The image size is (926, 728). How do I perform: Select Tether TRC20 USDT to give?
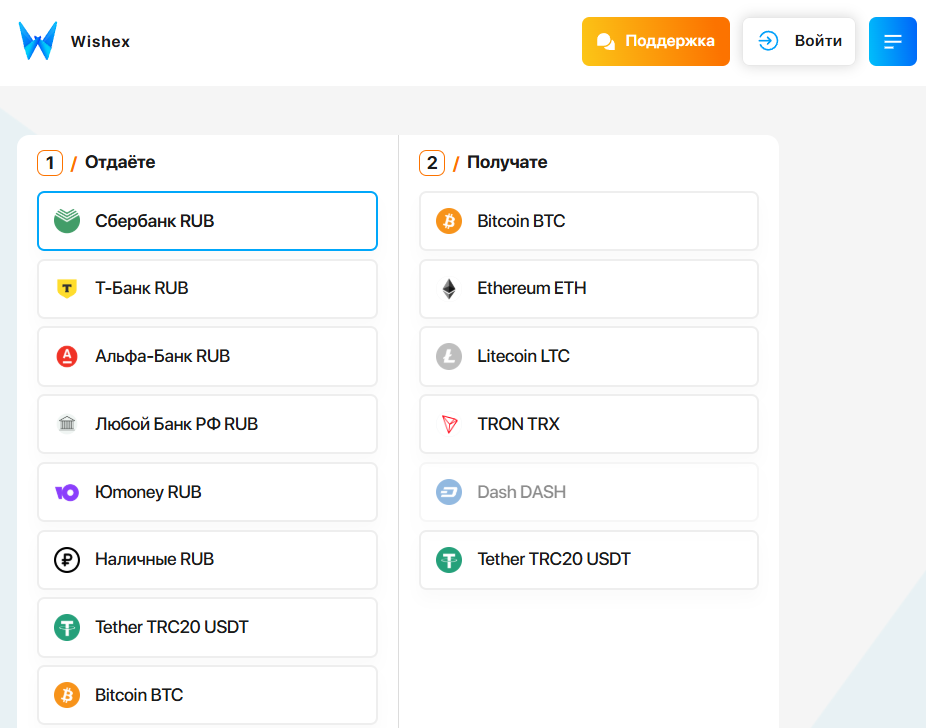(207, 627)
